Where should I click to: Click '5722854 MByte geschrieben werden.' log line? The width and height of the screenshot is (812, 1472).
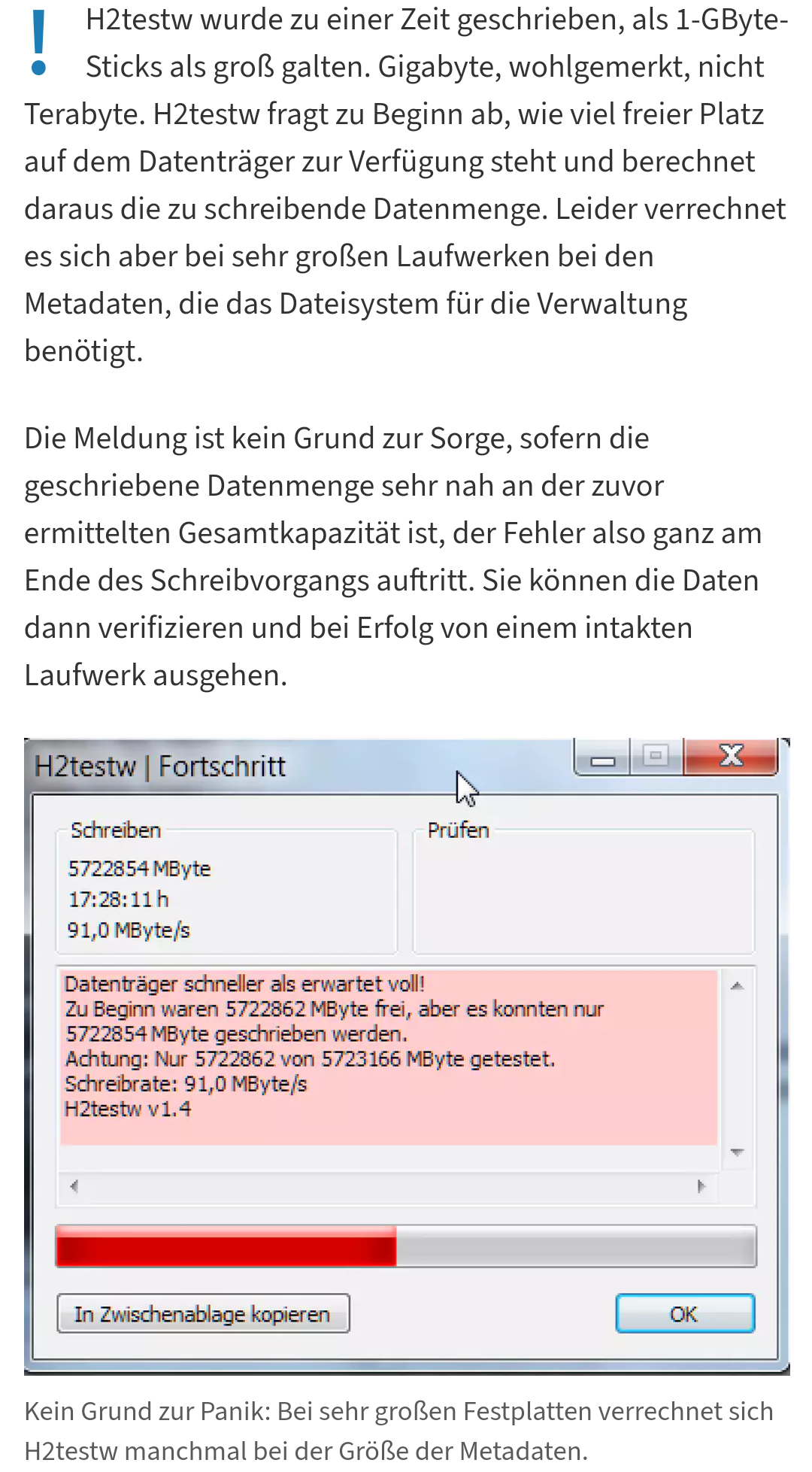[237, 1033]
